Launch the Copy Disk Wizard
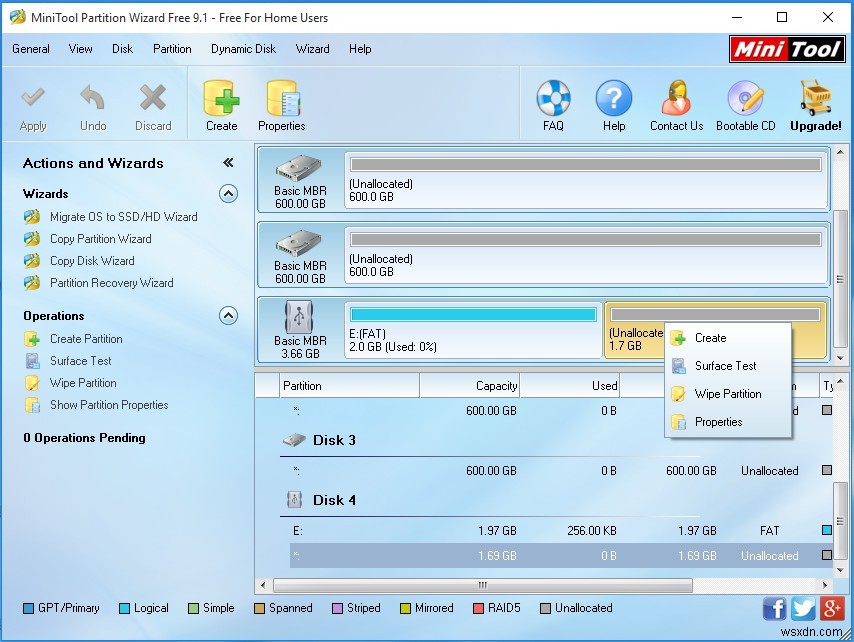The image size is (854, 642). (x=90, y=261)
